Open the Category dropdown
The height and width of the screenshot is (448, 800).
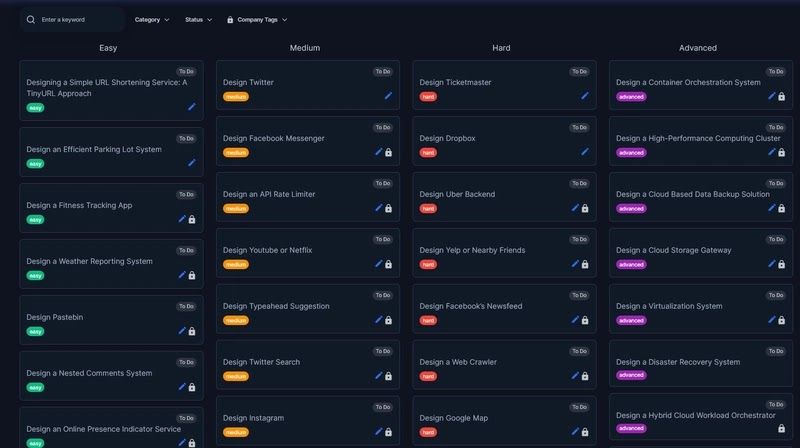[x=152, y=19]
